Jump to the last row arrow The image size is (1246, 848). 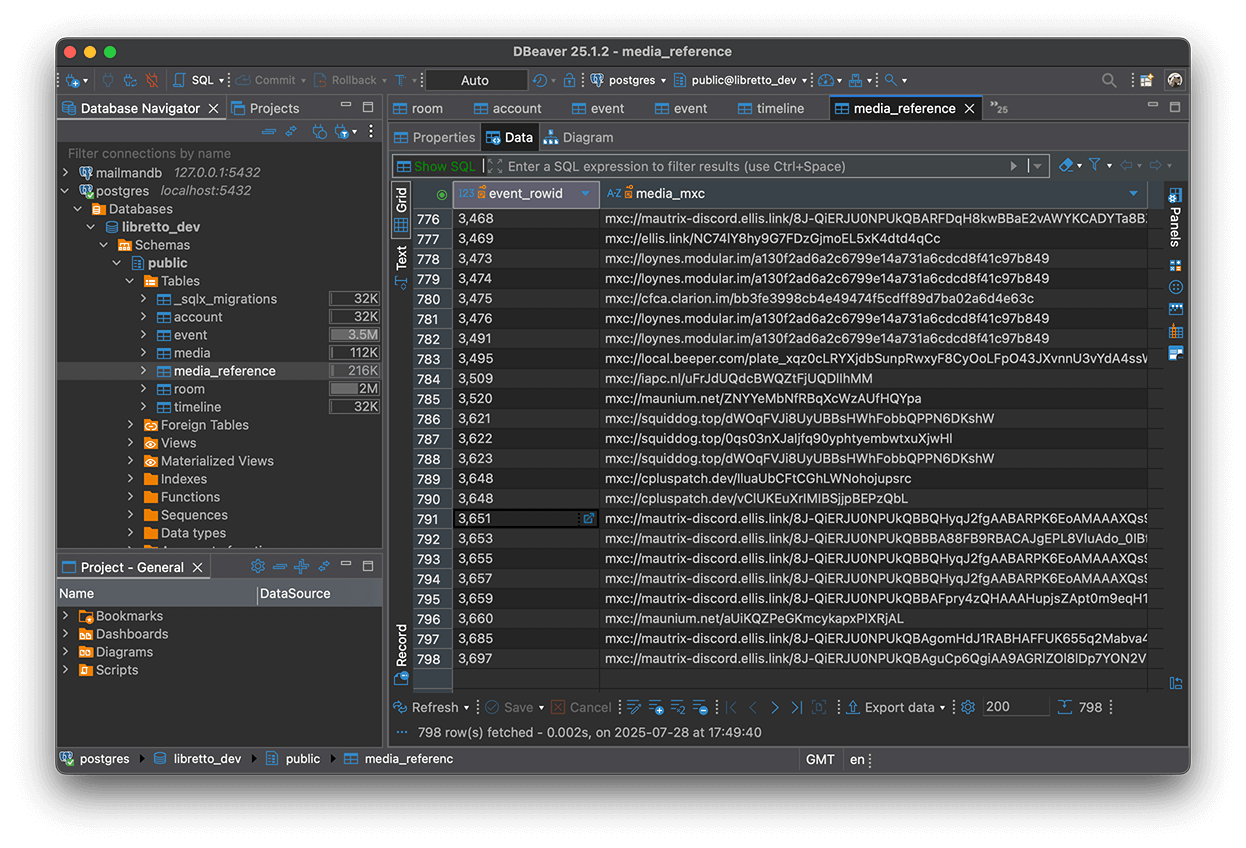point(796,707)
